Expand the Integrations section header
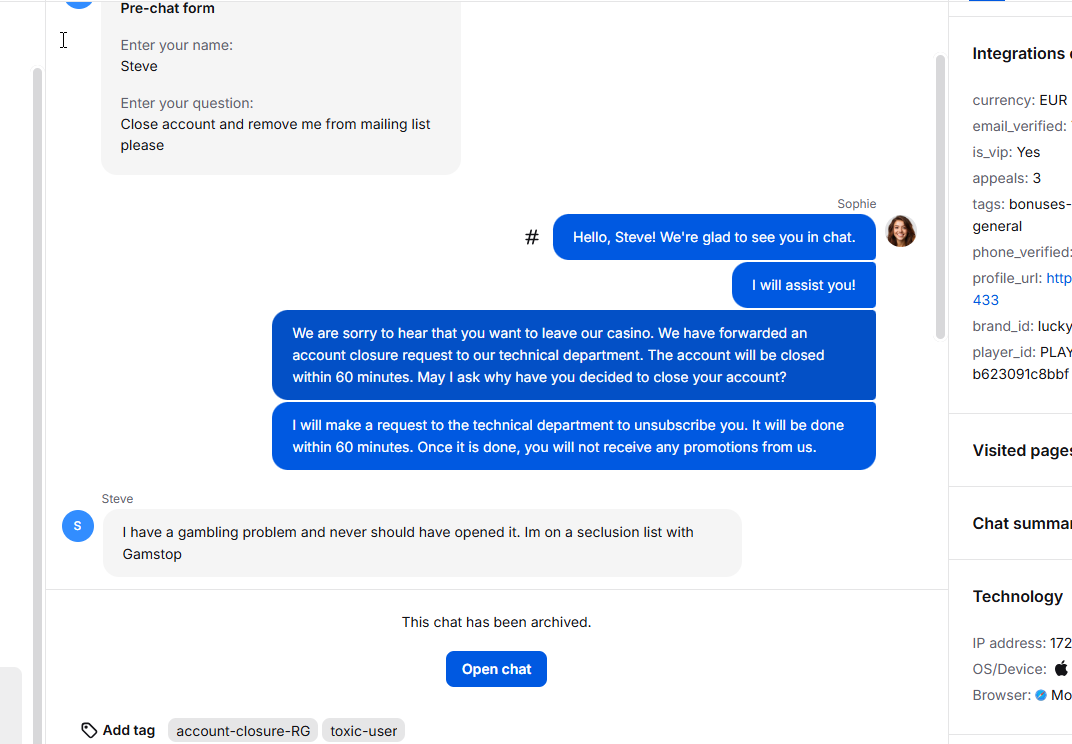This screenshot has width=1072, height=744. coord(1018,54)
